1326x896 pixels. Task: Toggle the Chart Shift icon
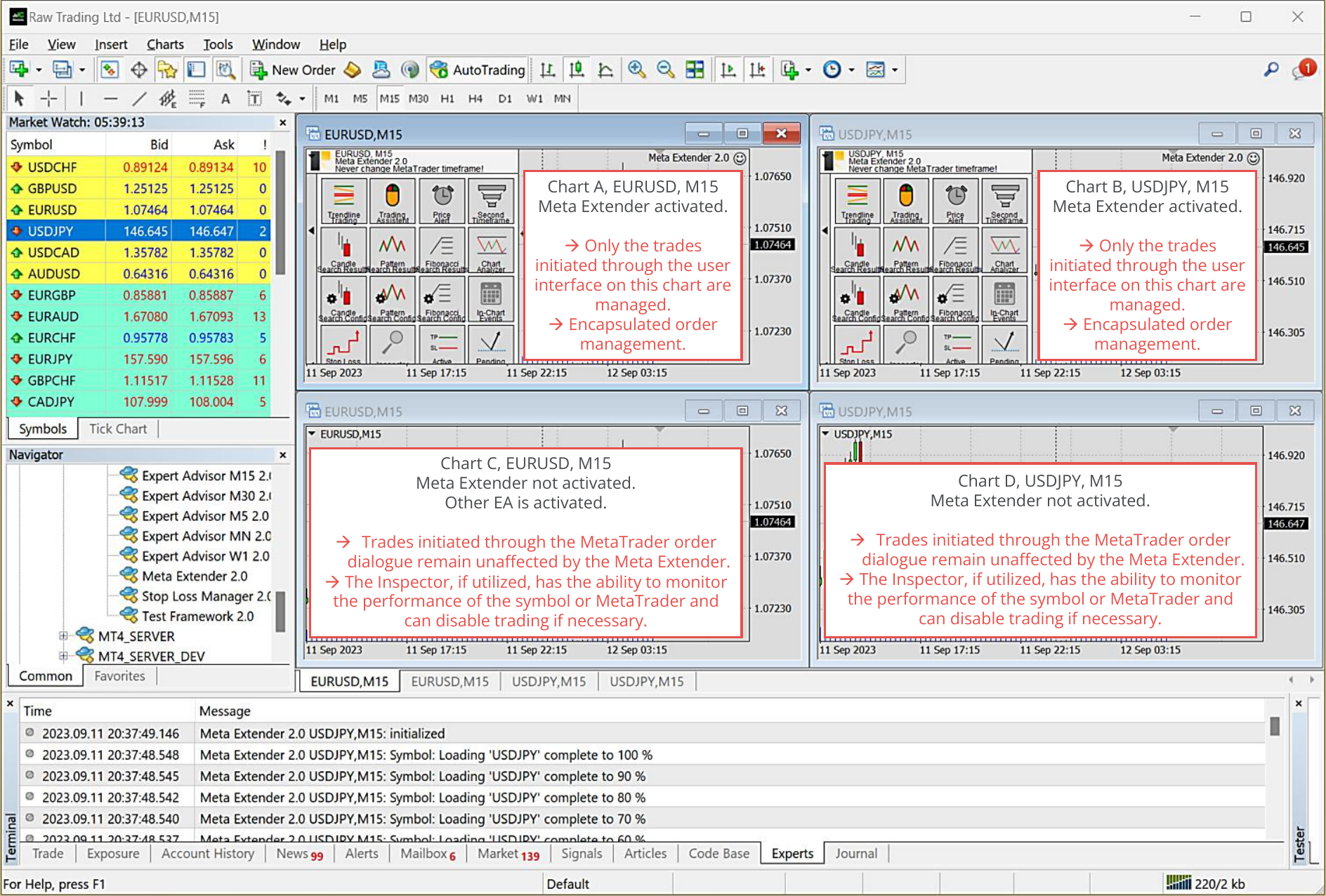coord(757,70)
